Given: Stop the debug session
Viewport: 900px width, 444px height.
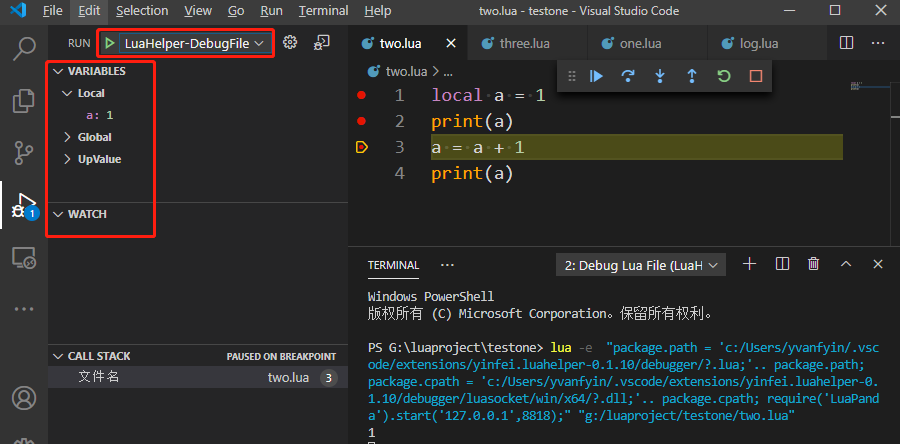Looking at the screenshot, I should (756, 76).
